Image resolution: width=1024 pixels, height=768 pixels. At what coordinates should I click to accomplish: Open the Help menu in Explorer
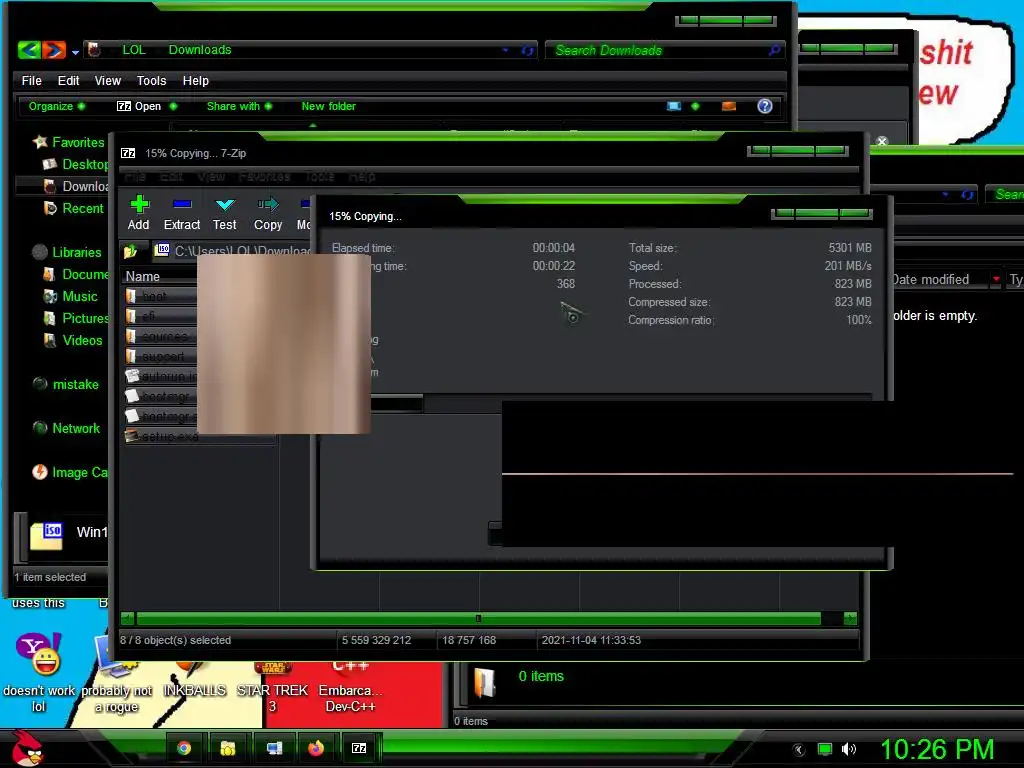[x=196, y=81]
